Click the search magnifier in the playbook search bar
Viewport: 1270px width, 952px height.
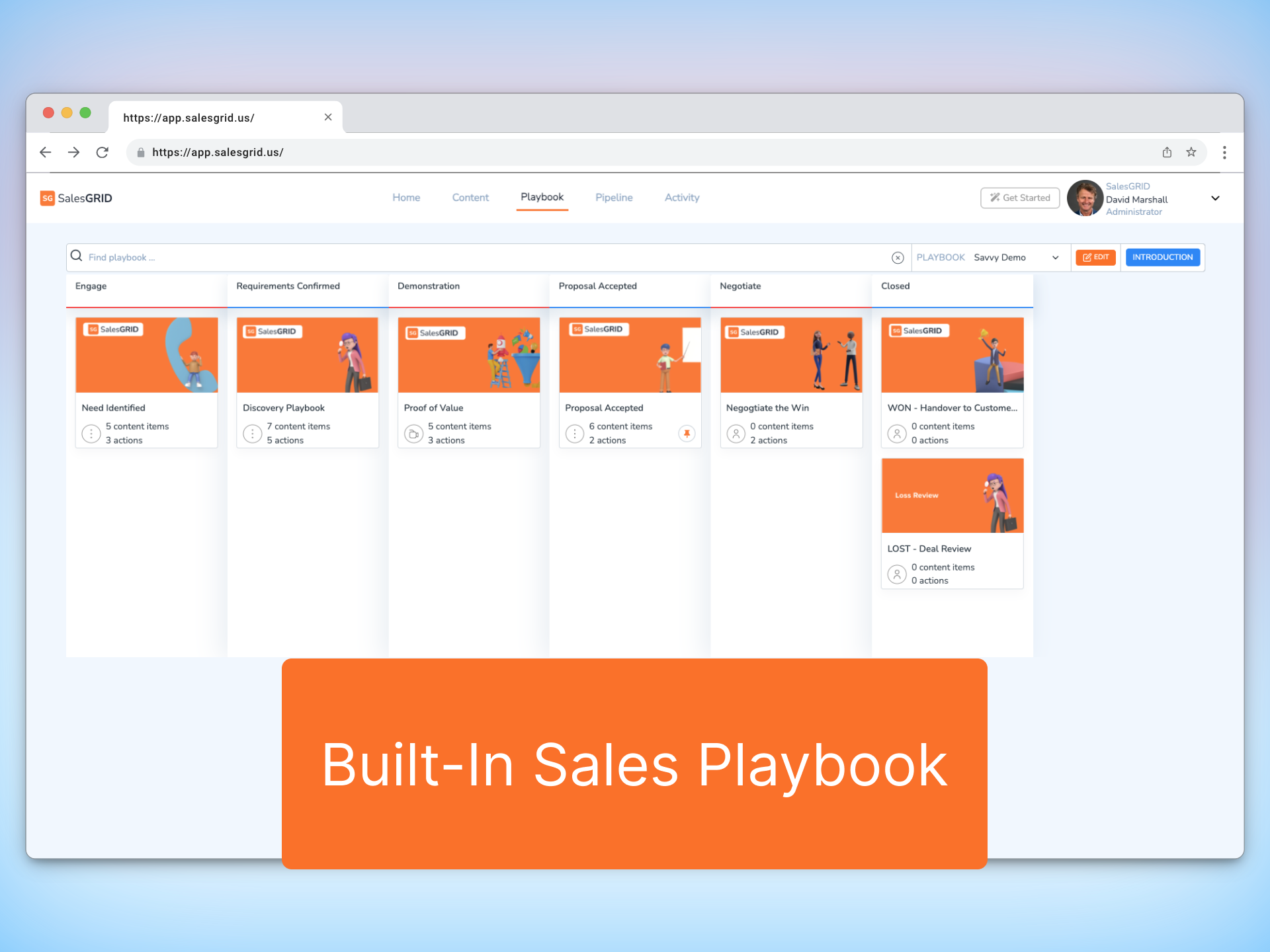click(x=77, y=257)
